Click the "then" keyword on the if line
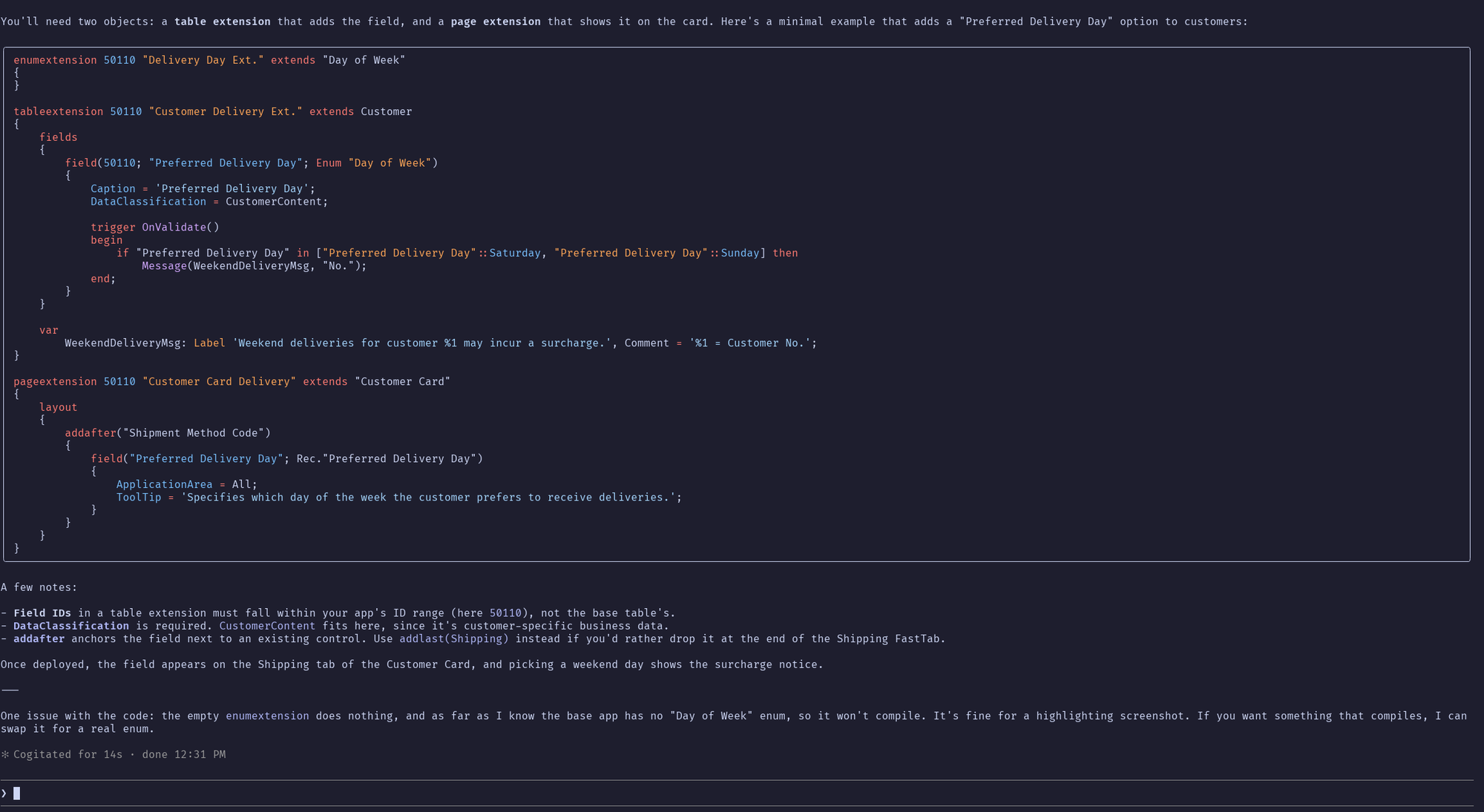Image resolution: width=1484 pixels, height=812 pixels. (785, 253)
